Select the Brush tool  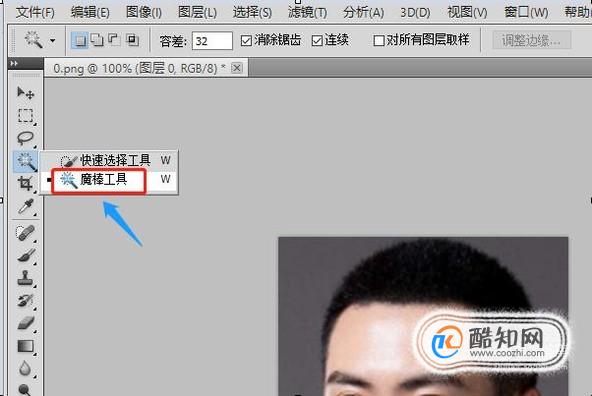pos(25,255)
